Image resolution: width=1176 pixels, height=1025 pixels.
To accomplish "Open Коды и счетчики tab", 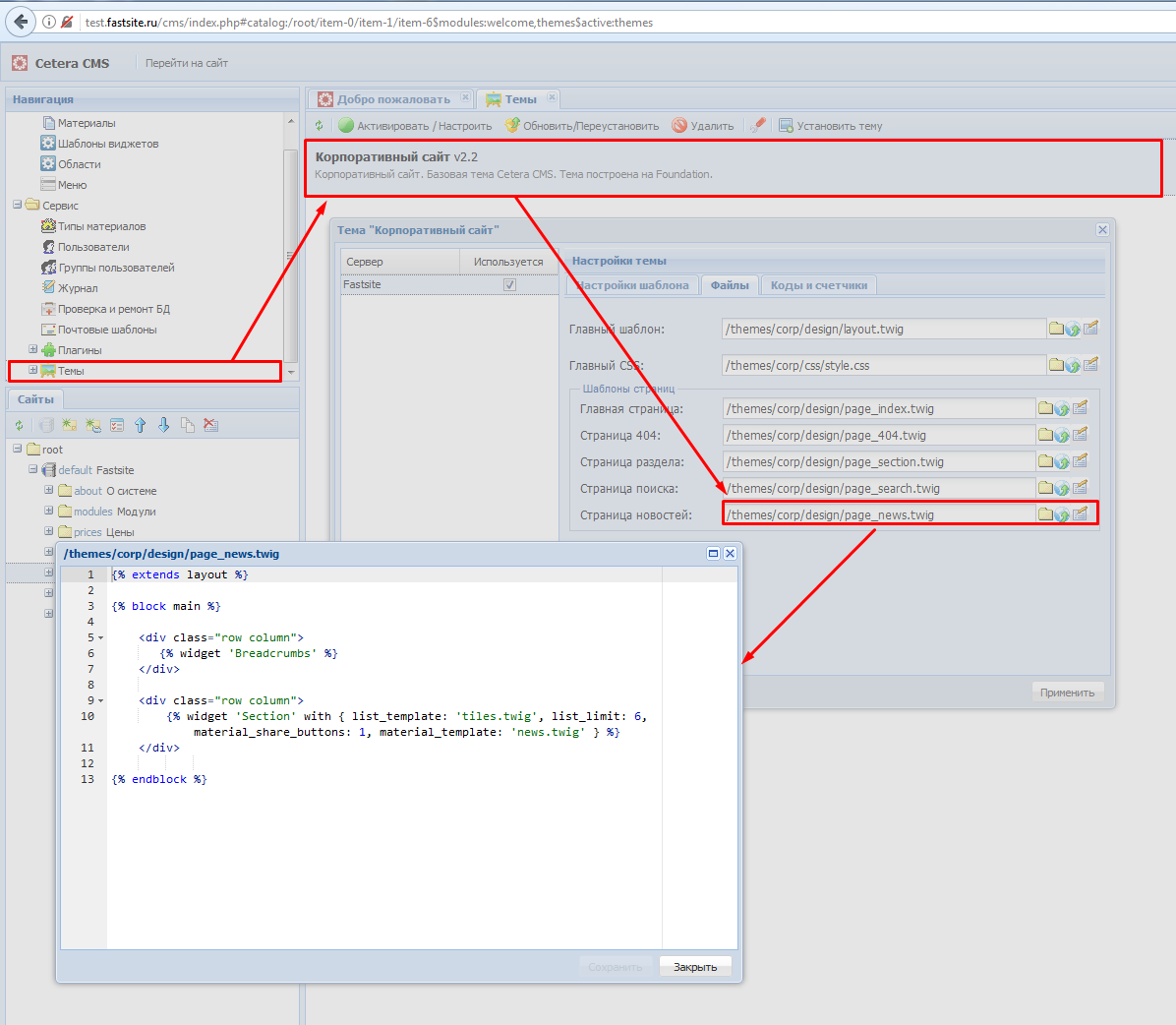I will [x=818, y=285].
